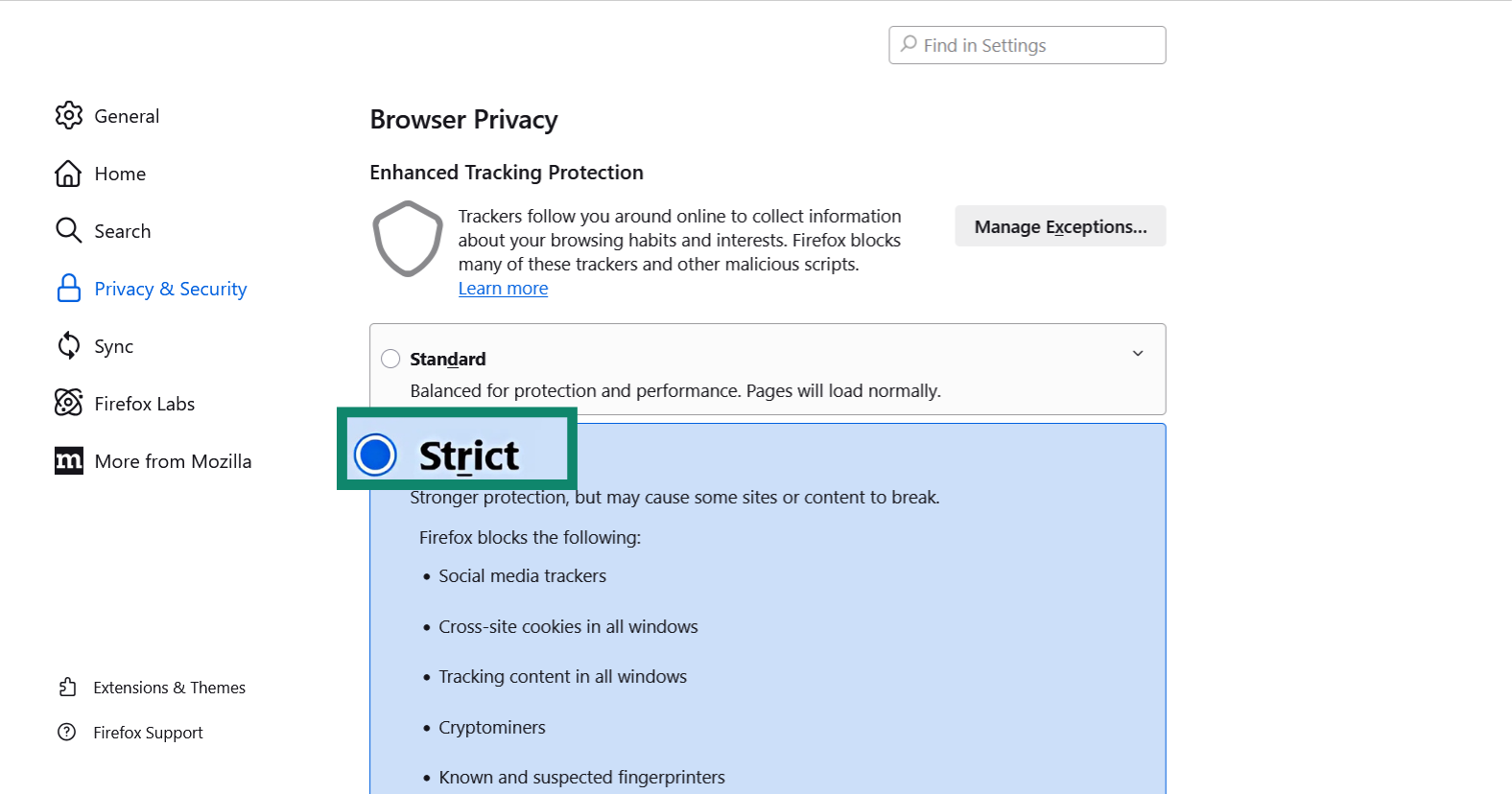The height and width of the screenshot is (794, 1512).
Task: Click the More from Mozilla icon
Action: click(68, 461)
